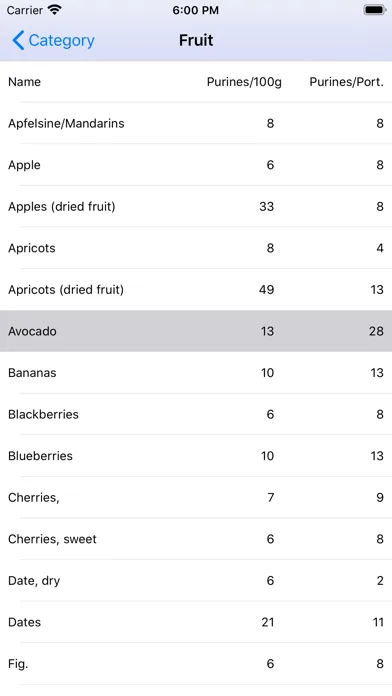Select the Apfelsine/Mandarins row
The height and width of the screenshot is (696, 392).
pyautogui.click(x=196, y=123)
